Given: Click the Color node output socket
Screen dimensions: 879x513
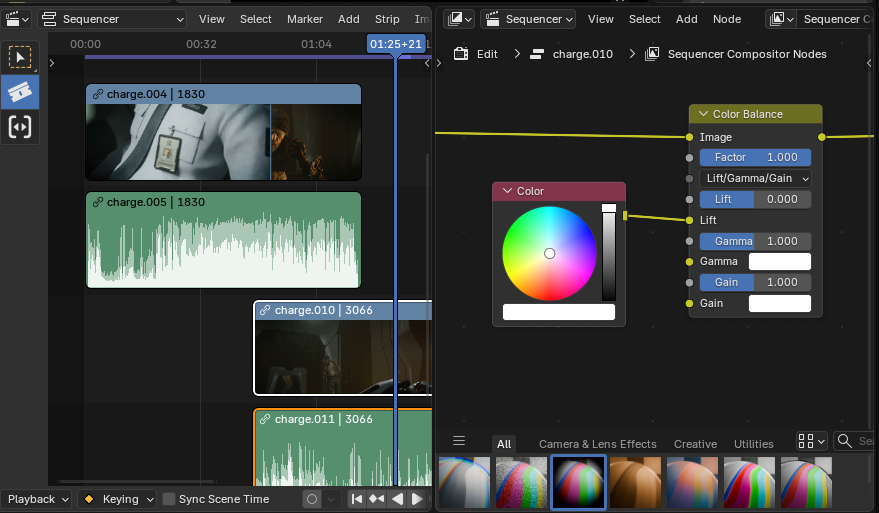Looking at the screenshot, I should pos(625,216).
